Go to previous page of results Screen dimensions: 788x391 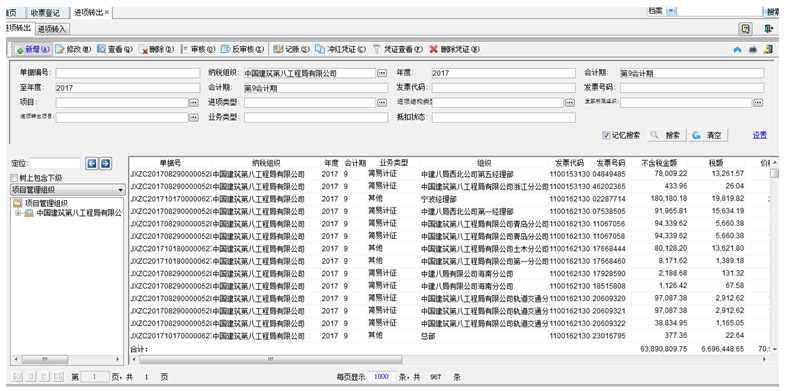[31, 376]
